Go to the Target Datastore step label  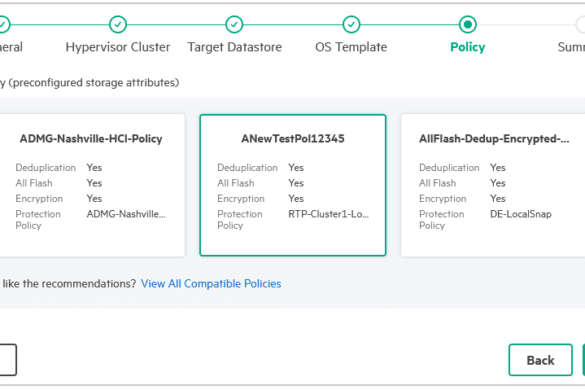[x=234, y=47]
